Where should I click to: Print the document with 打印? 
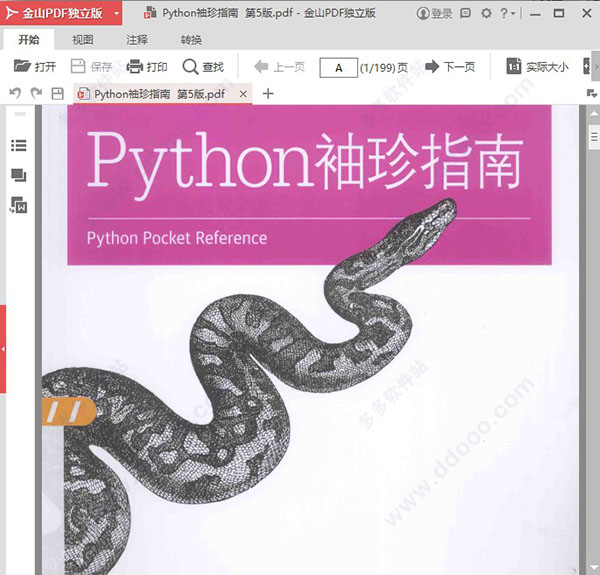tap(147, 67)
